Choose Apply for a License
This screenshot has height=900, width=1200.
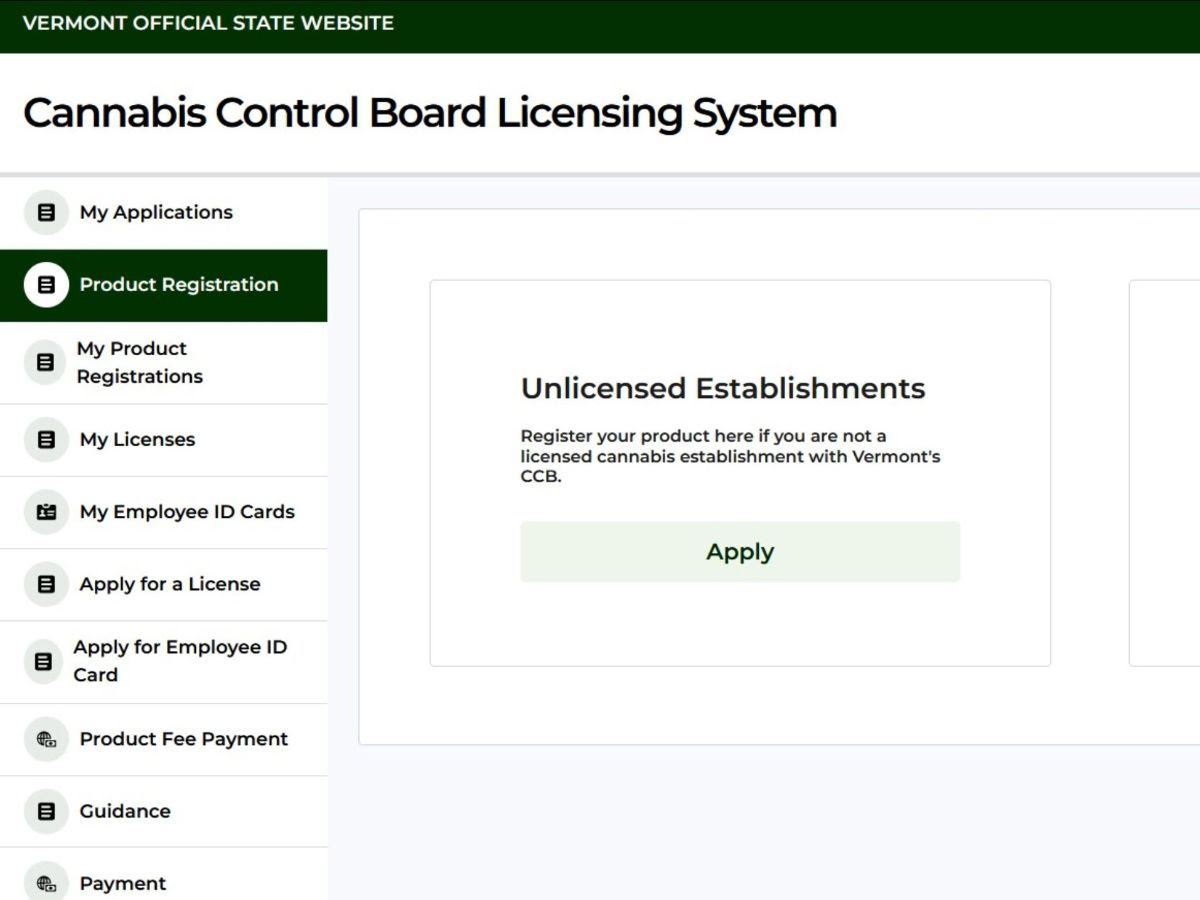(170, 584)
